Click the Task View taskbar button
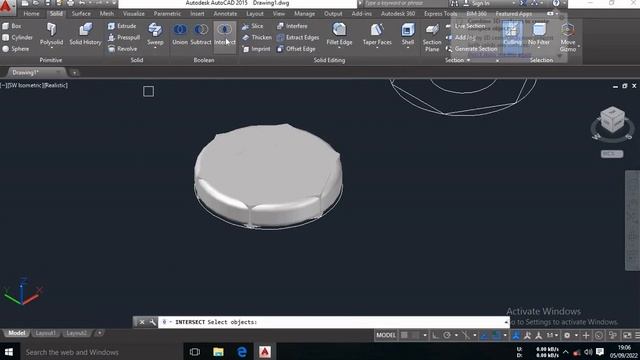Screen dimensions: 640x360 [x=195, y=352]
